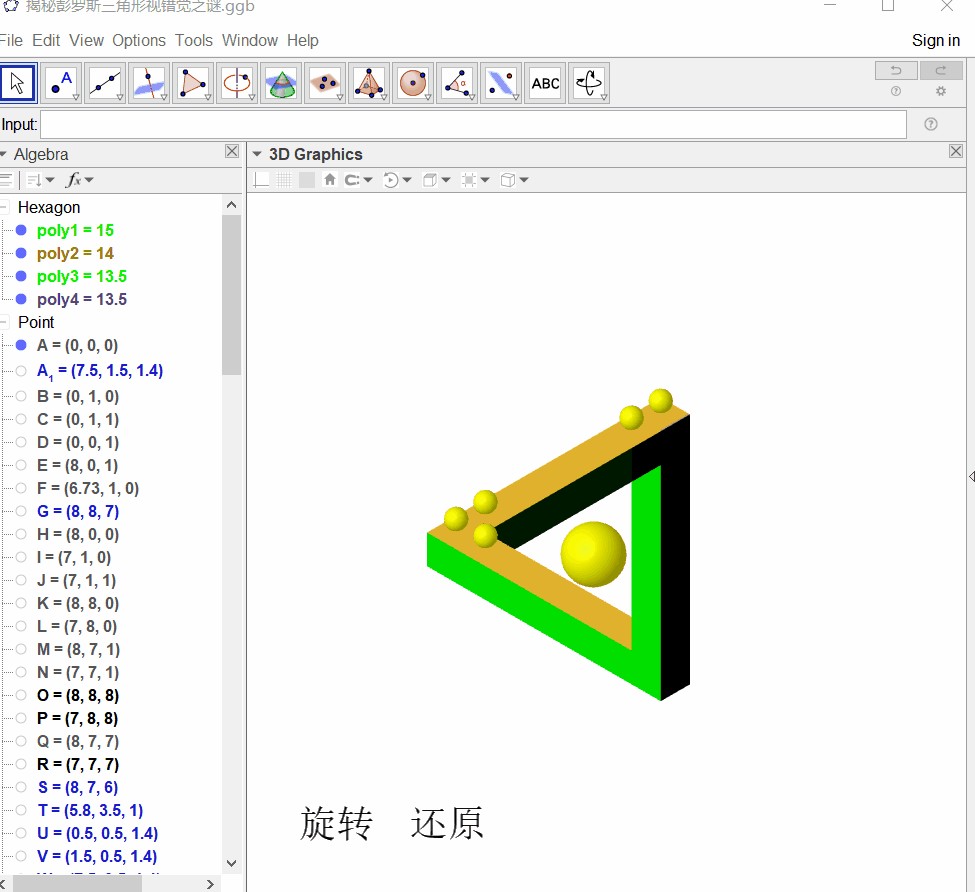The height and width of the screenshot is (892, 975).
Task: Select the Move arrow tool
Action: 18,83
